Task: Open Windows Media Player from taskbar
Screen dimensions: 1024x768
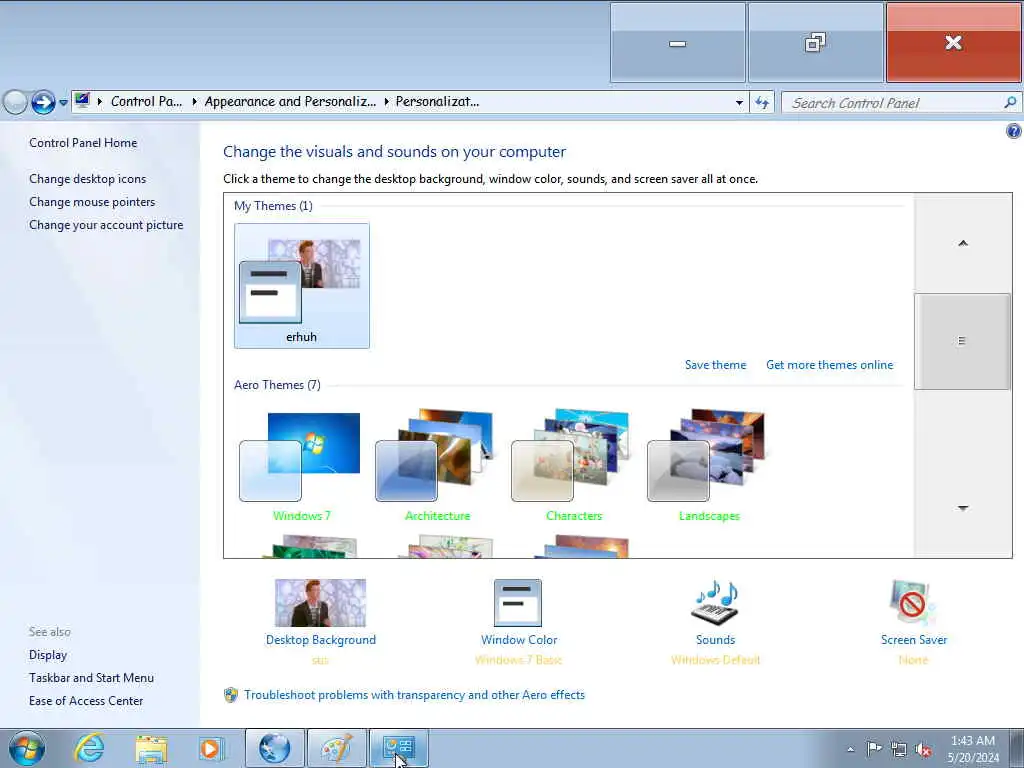Action: (x=211, y=748)
